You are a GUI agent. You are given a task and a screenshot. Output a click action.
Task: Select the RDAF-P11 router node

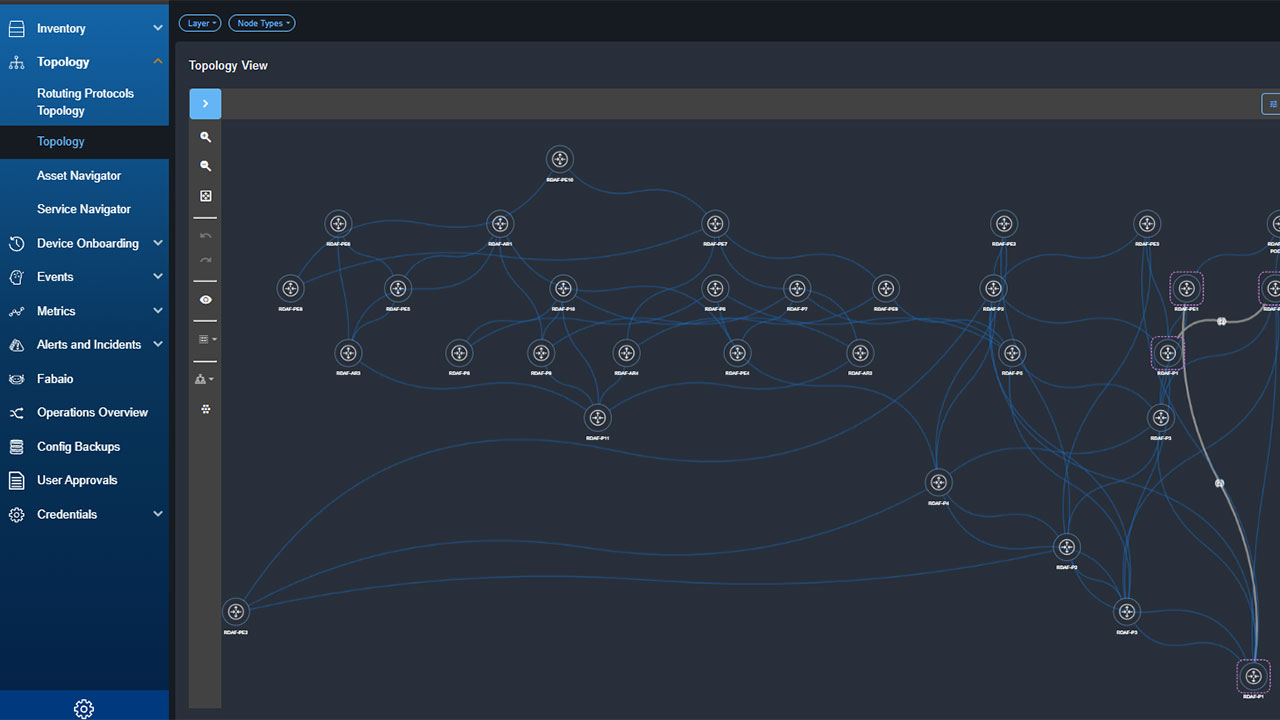tap(598, 417)
